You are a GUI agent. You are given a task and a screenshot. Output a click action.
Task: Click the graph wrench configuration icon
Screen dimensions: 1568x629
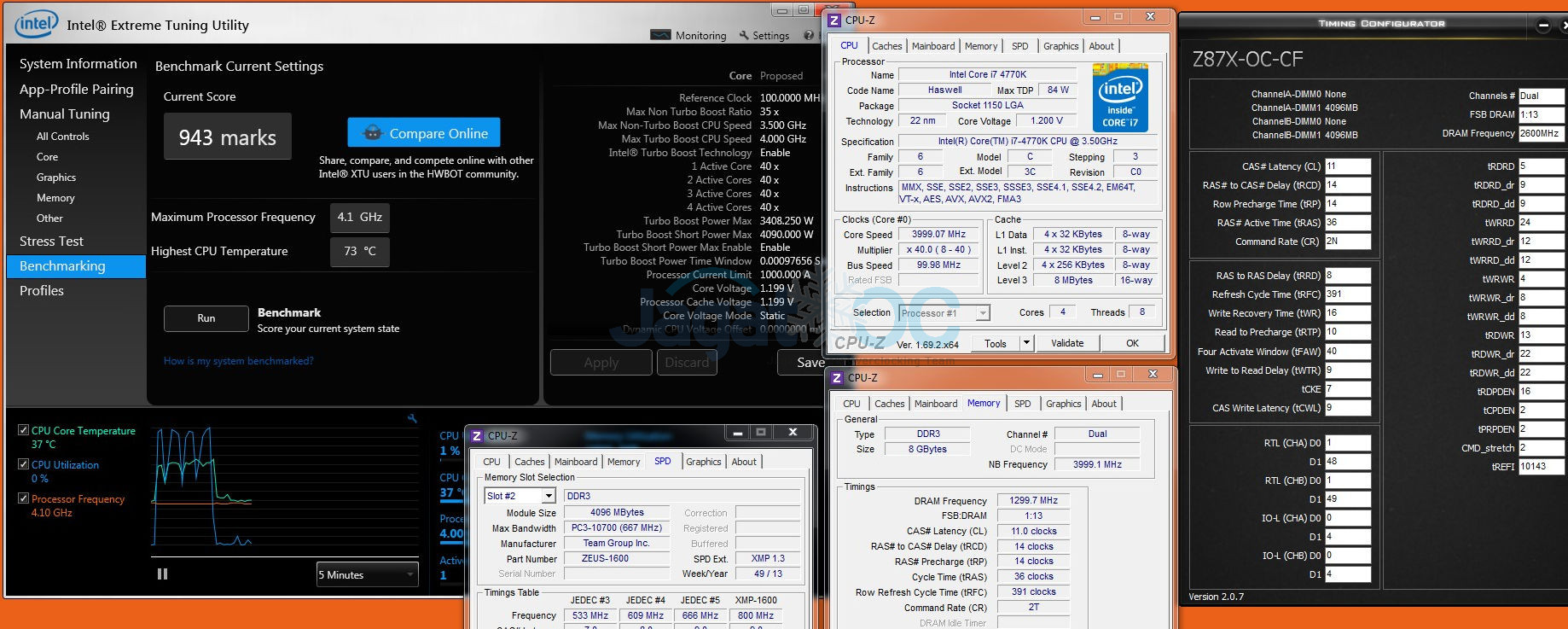(412, 418)
